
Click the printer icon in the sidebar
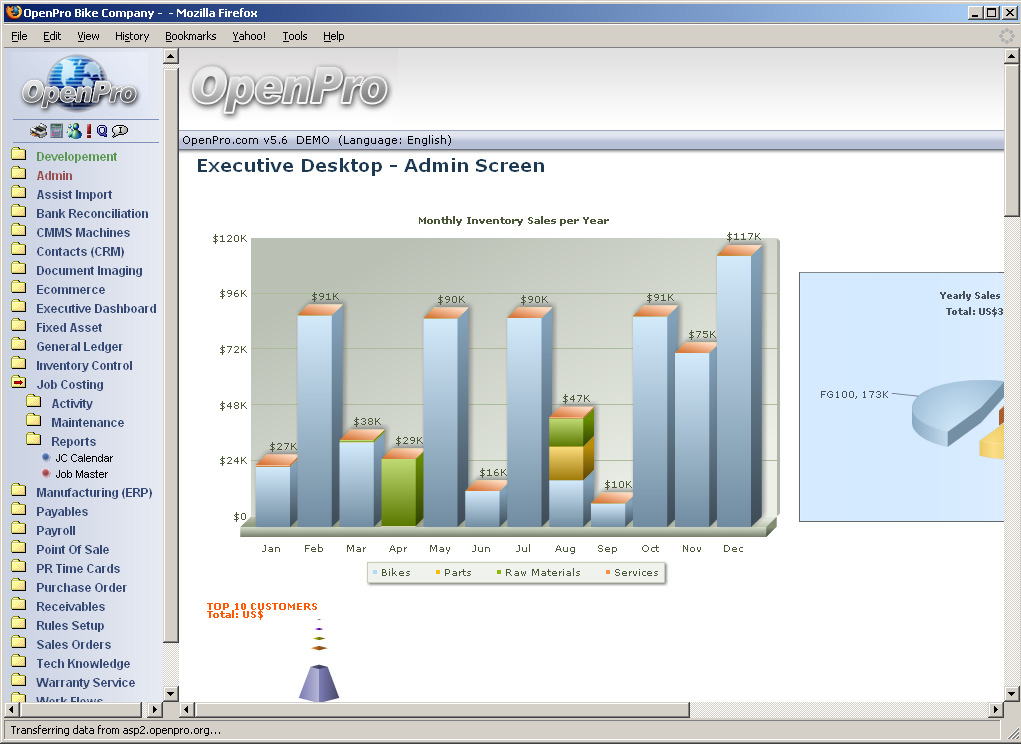click(x=38, y=131)
